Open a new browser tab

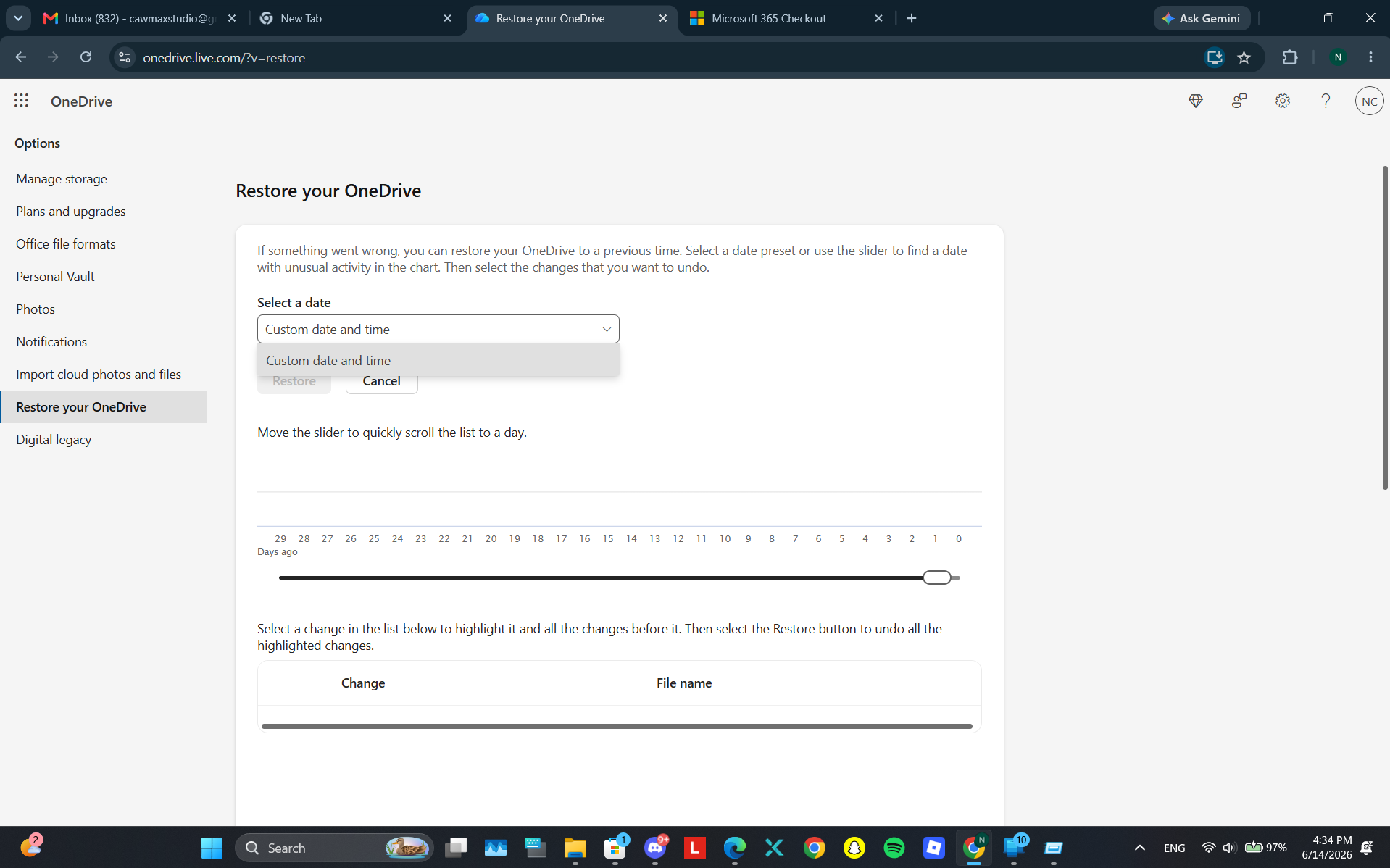912,18
